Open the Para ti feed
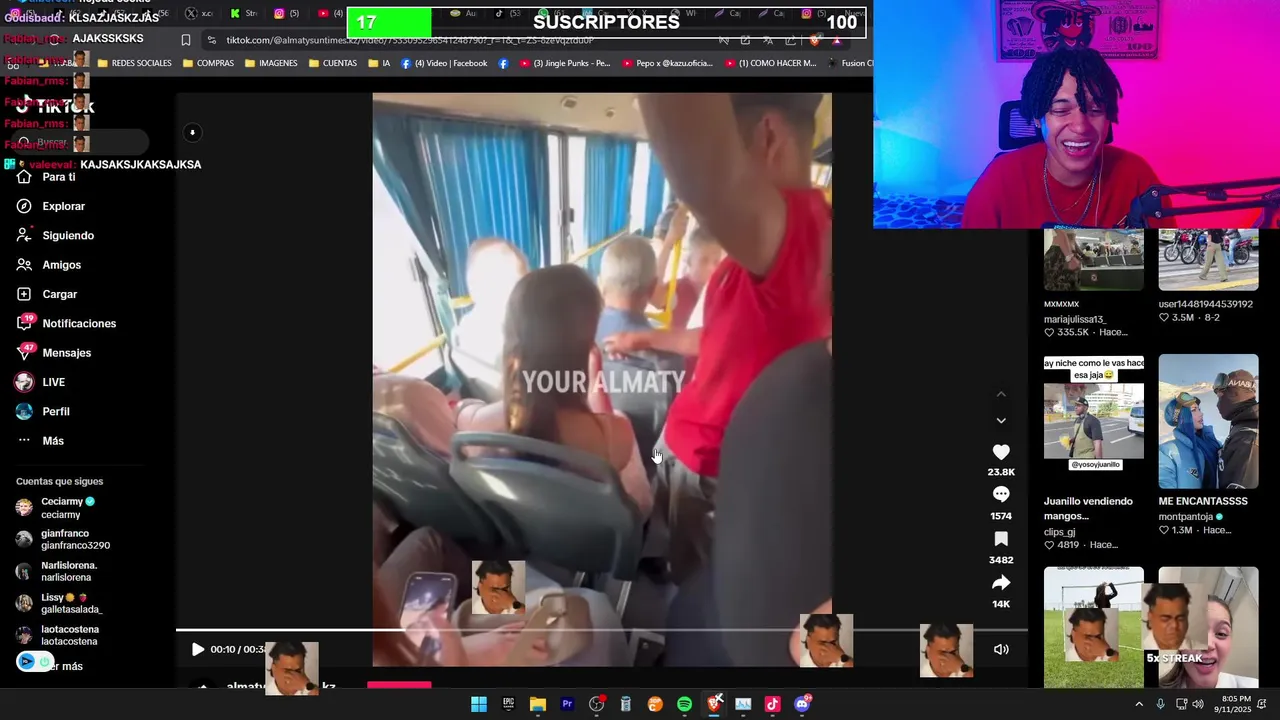The height and width of the screenshot is (720, 1280). coord(46,177)
